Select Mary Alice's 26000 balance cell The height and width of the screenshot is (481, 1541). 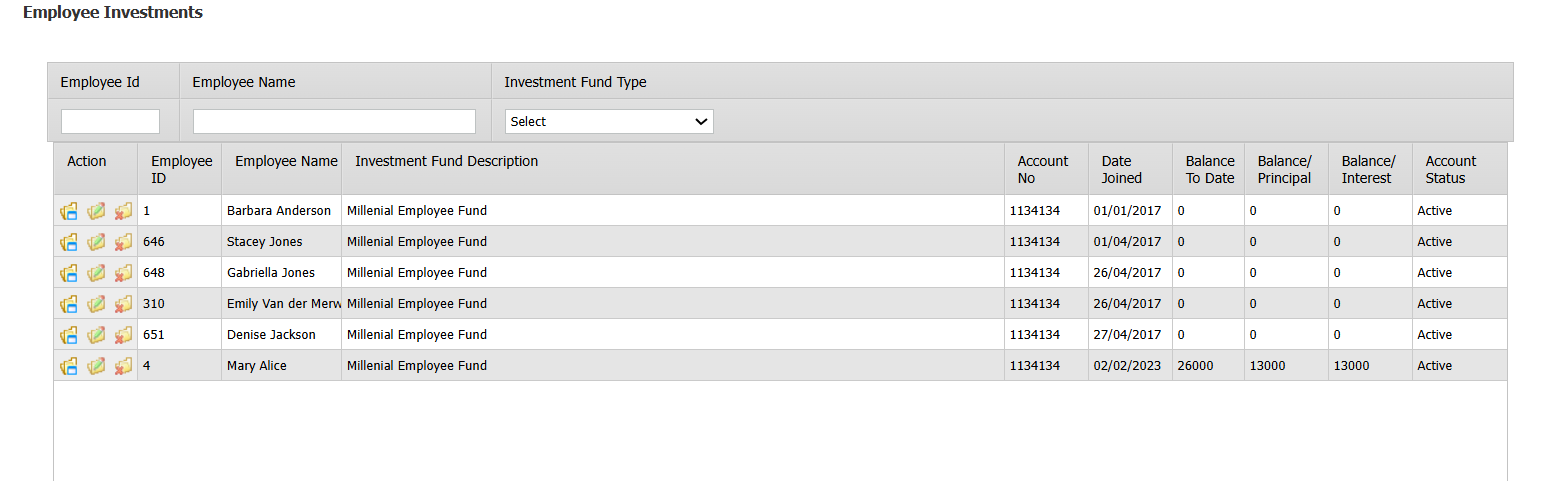point(1209,366)
